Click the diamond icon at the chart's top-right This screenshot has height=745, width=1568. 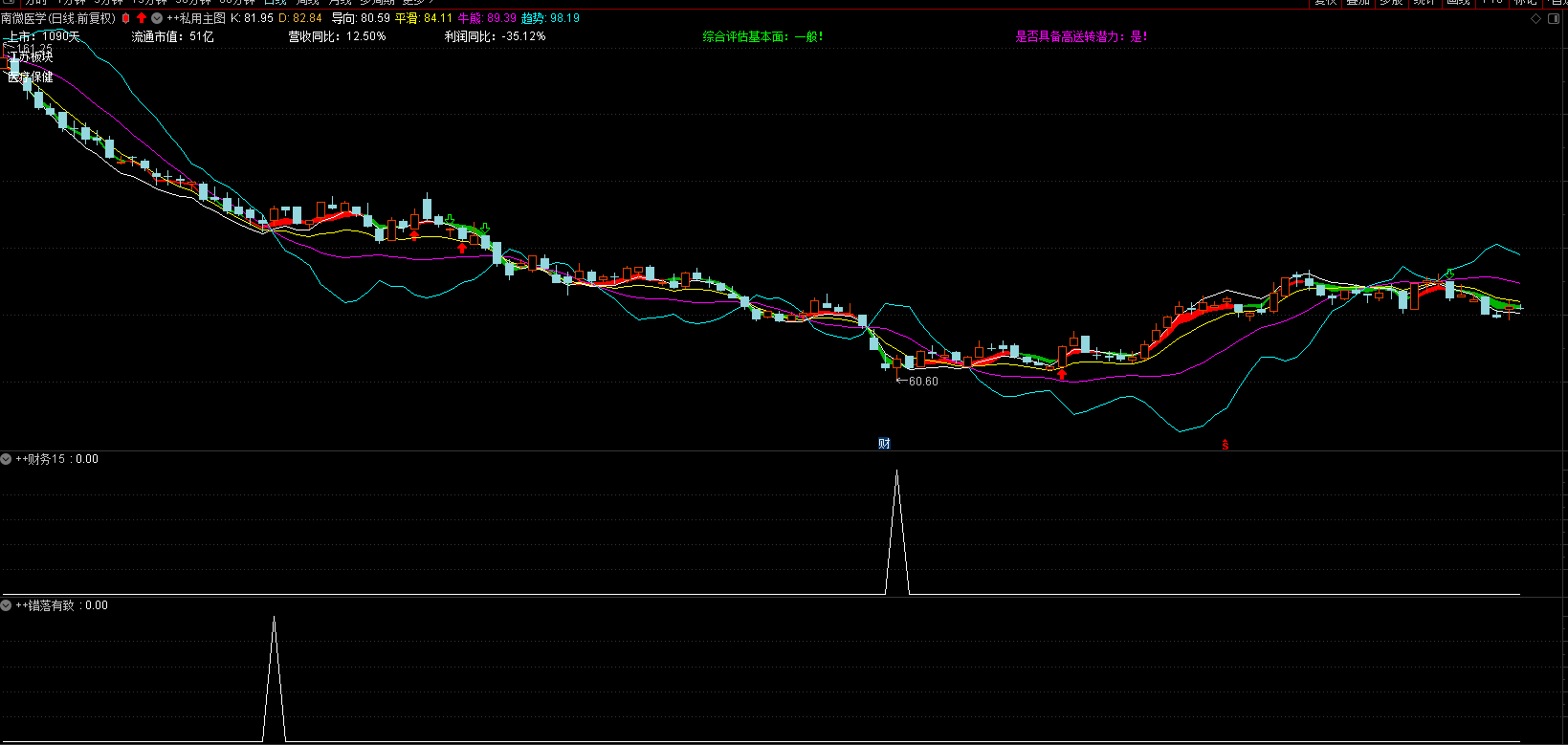[1536, 18]
